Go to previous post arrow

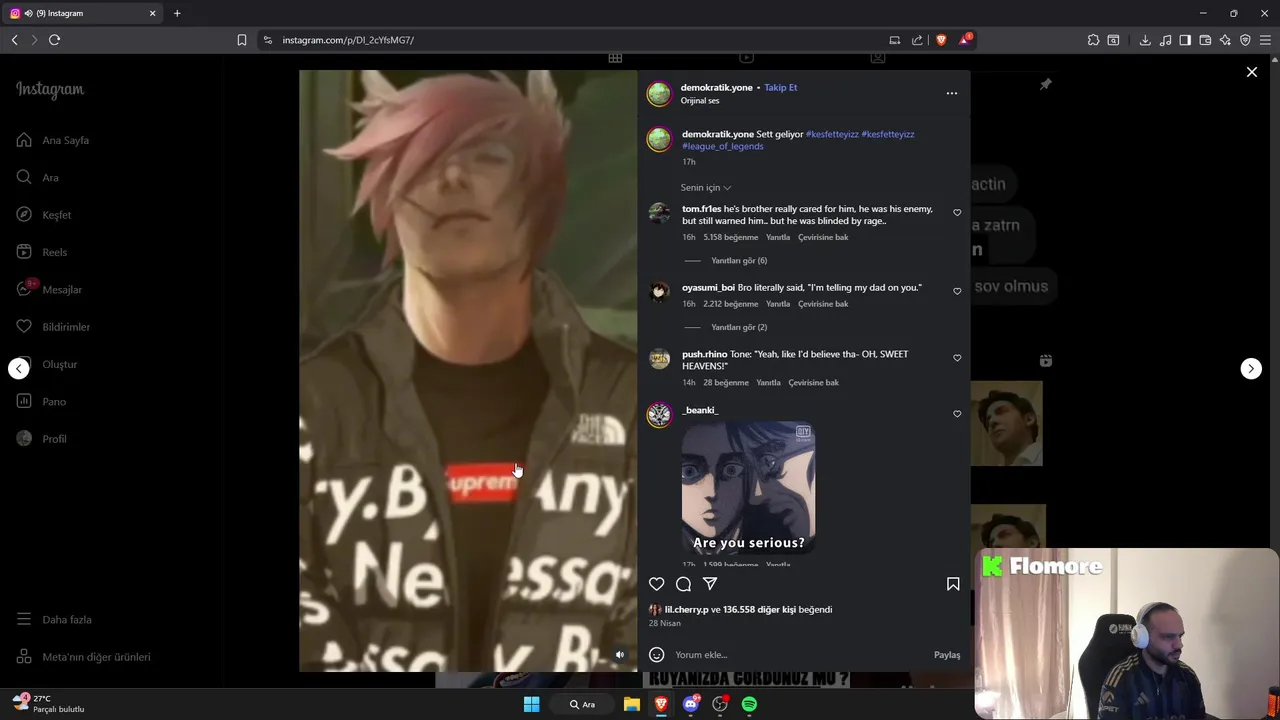click(19, 368)
